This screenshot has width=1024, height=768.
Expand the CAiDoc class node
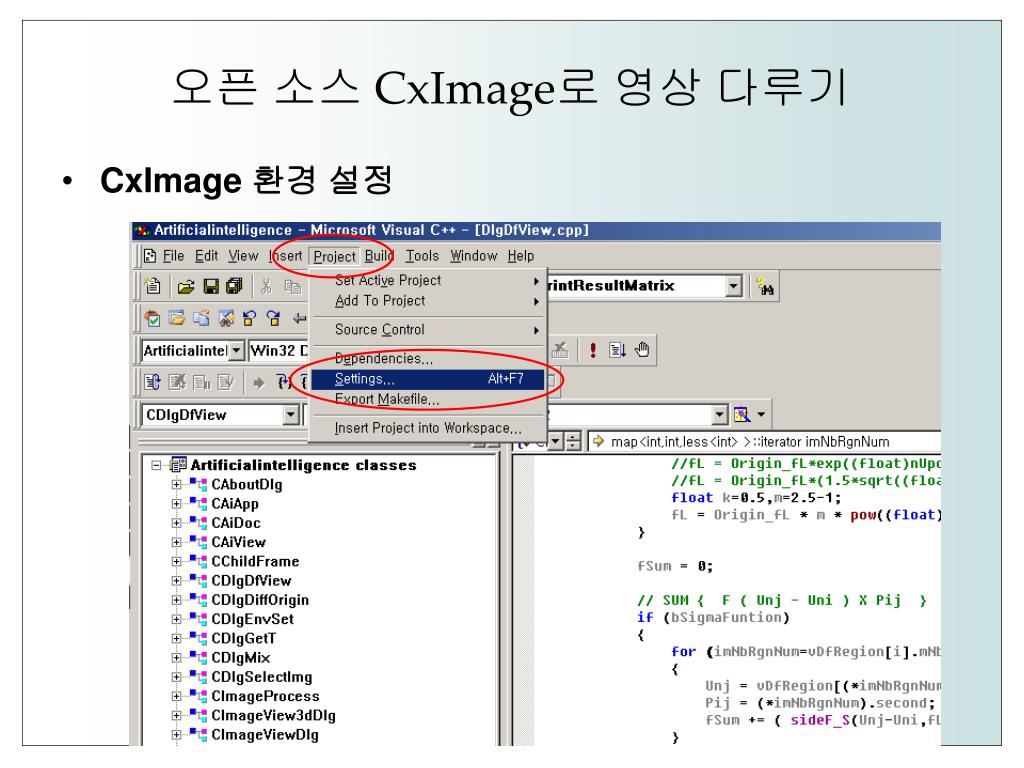pyautogui.click(x=176, y=523)
